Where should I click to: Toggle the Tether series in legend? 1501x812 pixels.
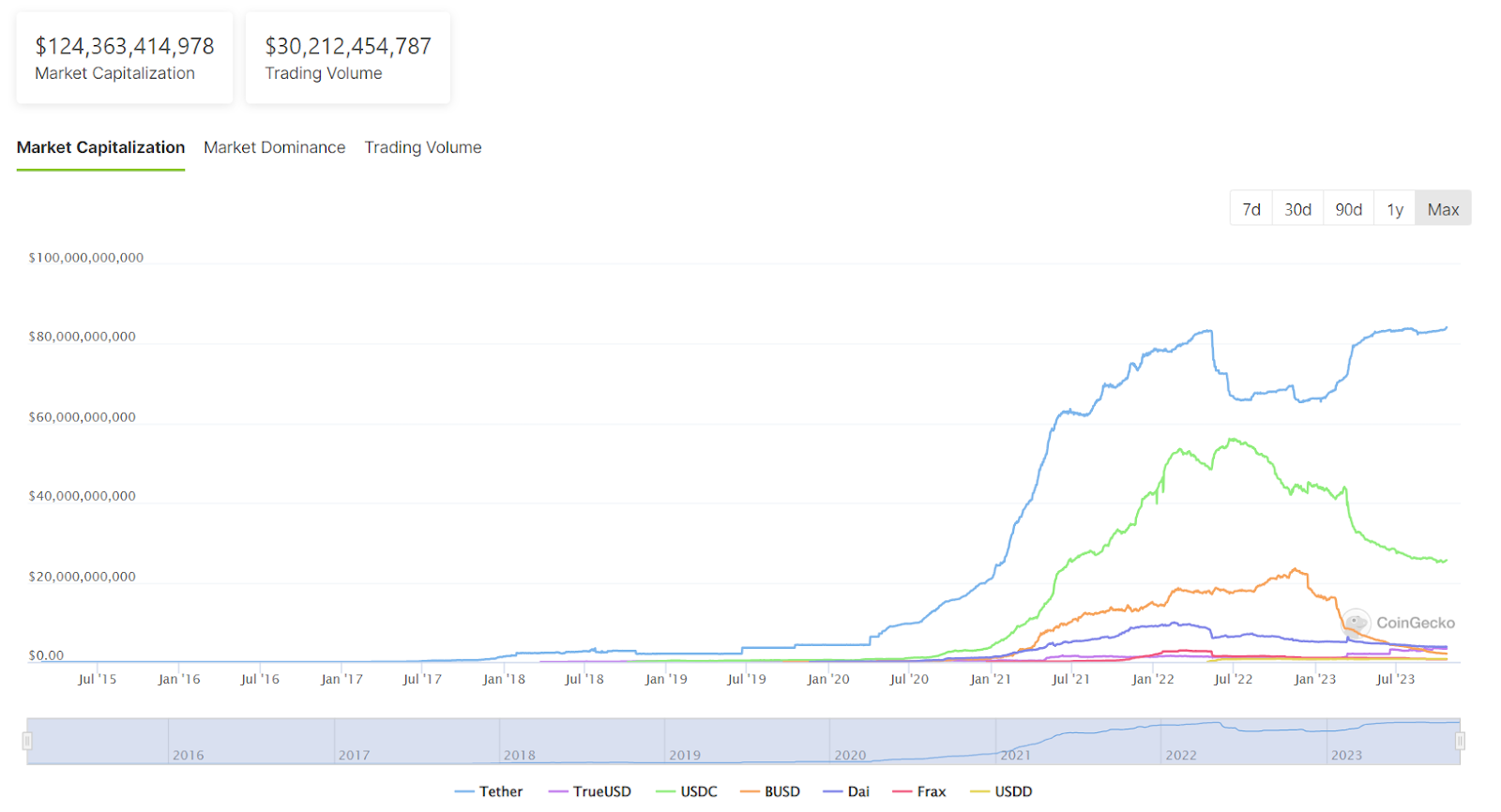click(x=489, y=791)
